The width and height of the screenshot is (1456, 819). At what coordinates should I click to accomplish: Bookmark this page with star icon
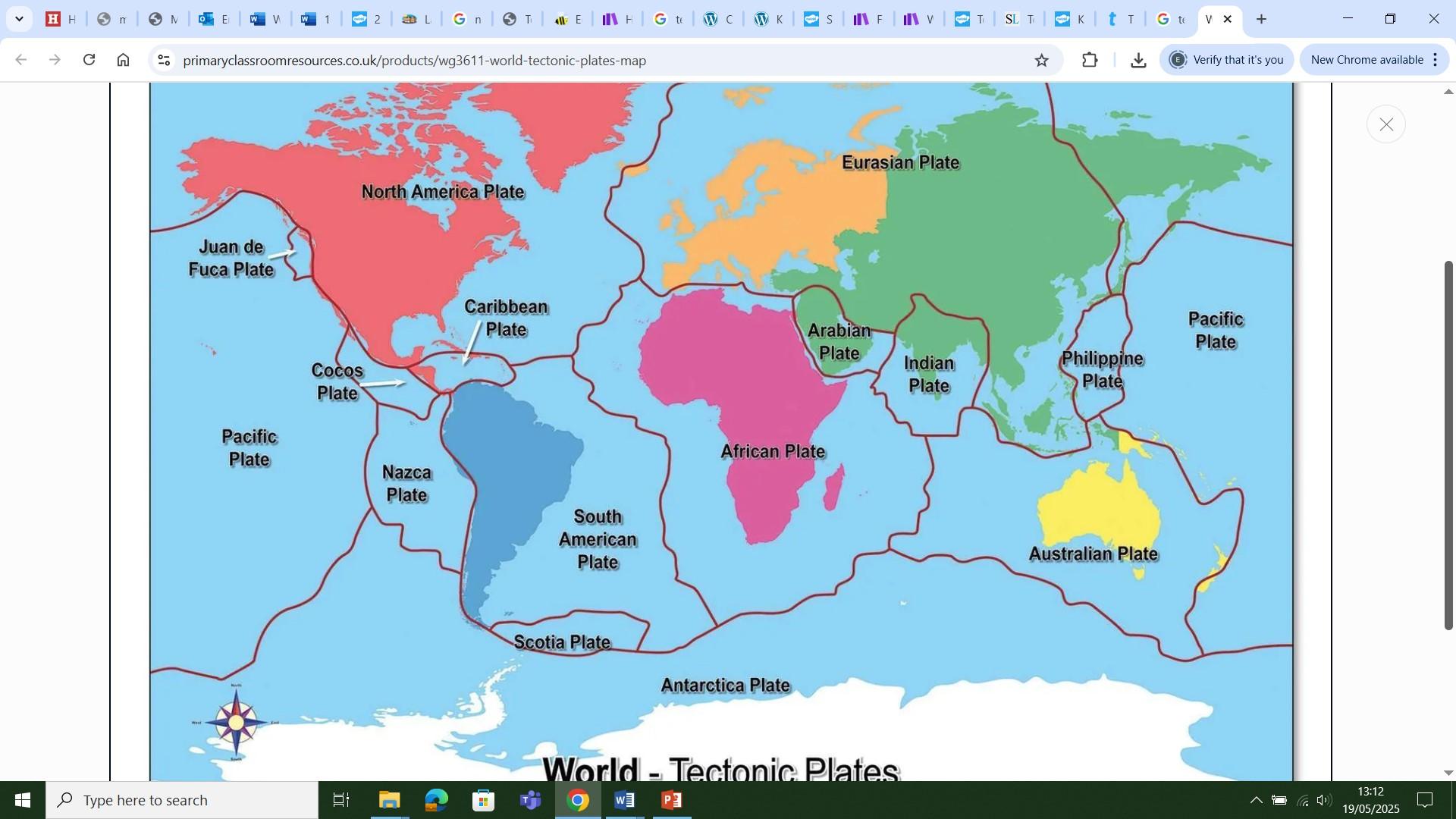[1042, 60]
